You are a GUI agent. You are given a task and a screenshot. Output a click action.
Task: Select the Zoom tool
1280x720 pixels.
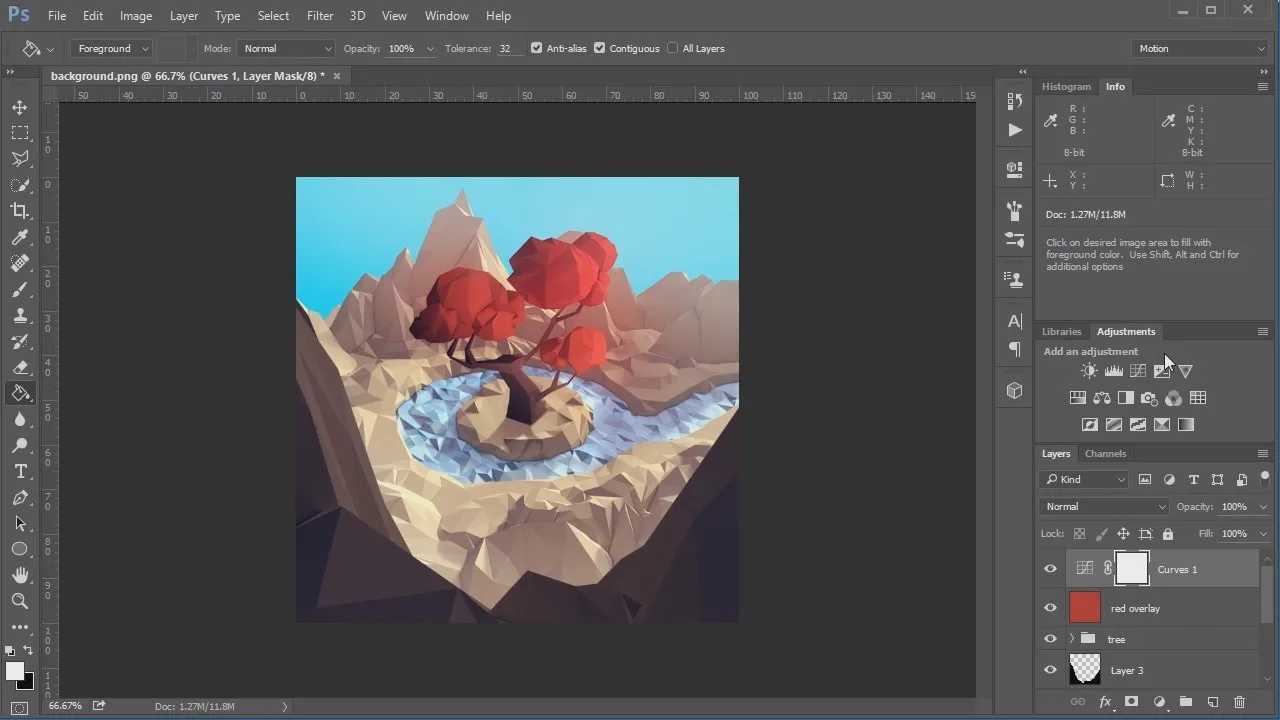pos(20,601)
